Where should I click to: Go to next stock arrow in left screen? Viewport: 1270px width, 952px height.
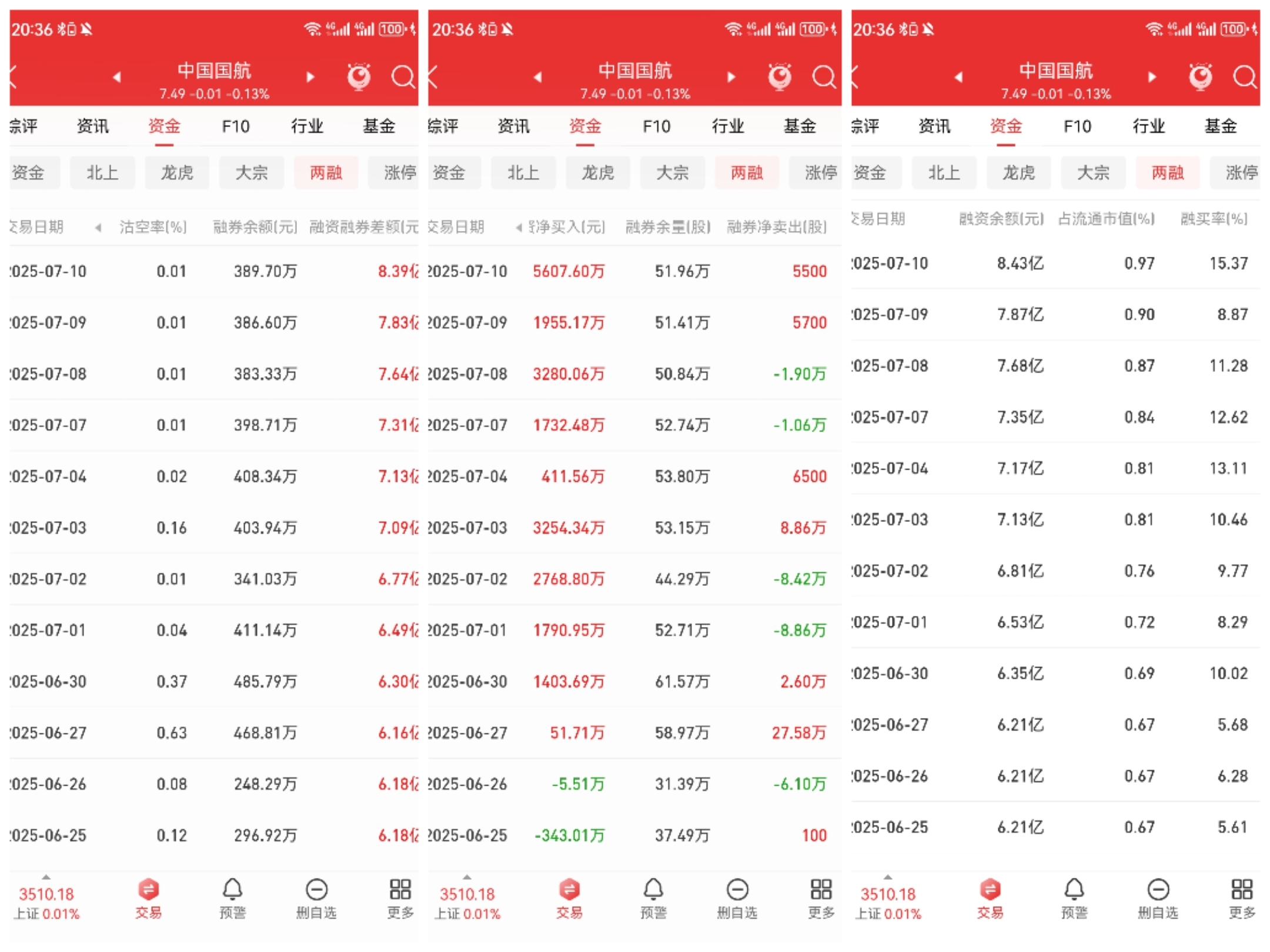[310, 77]
